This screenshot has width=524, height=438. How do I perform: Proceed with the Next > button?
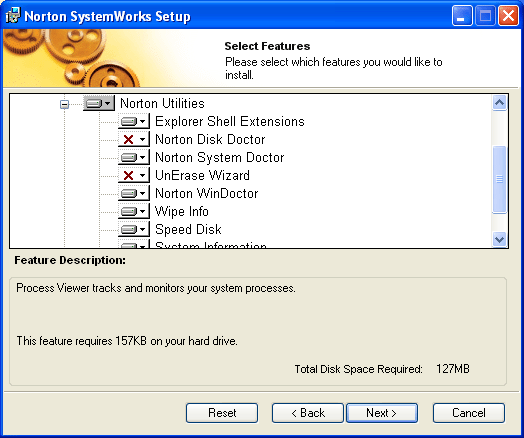[382, 413]
